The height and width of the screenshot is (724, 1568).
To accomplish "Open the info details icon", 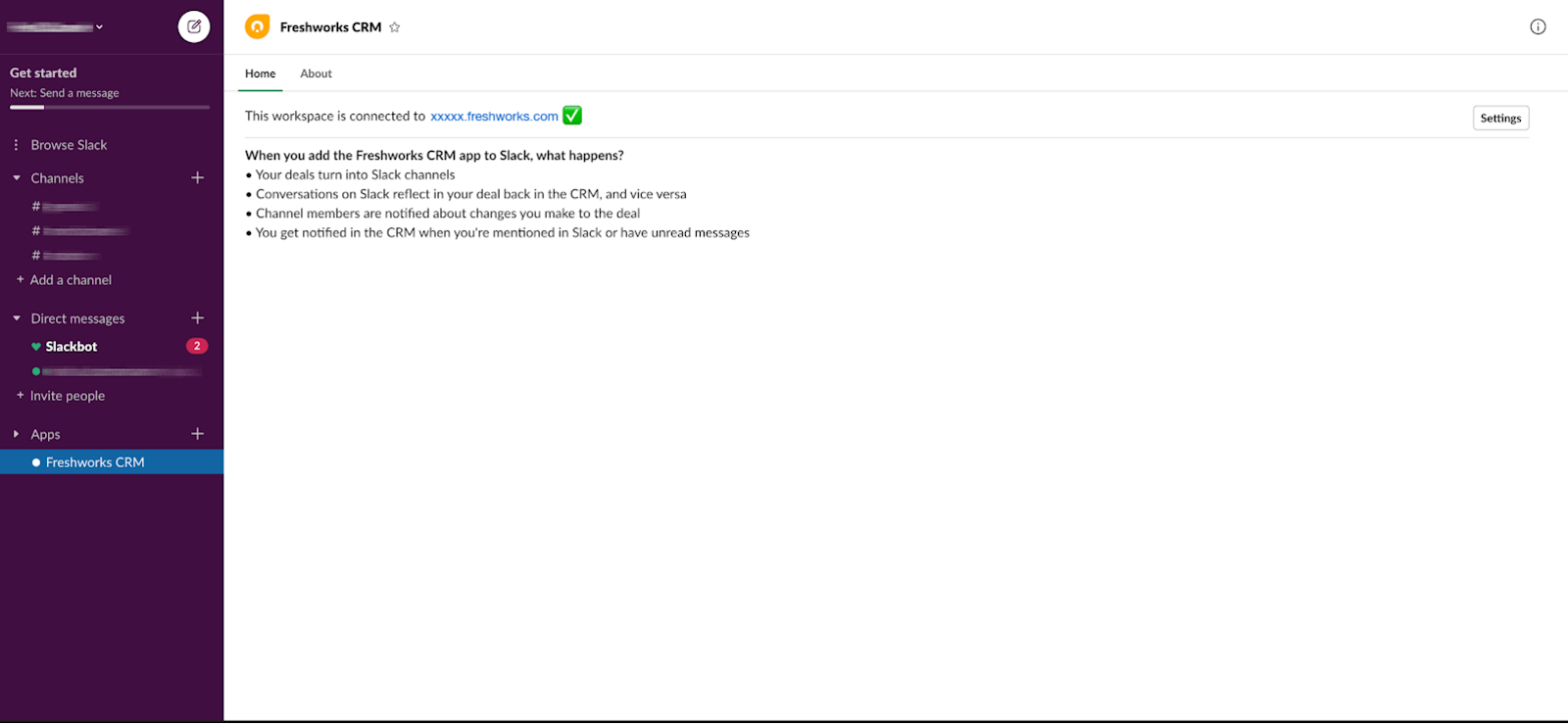I will pyautogui.click(x=1538, y=26).
